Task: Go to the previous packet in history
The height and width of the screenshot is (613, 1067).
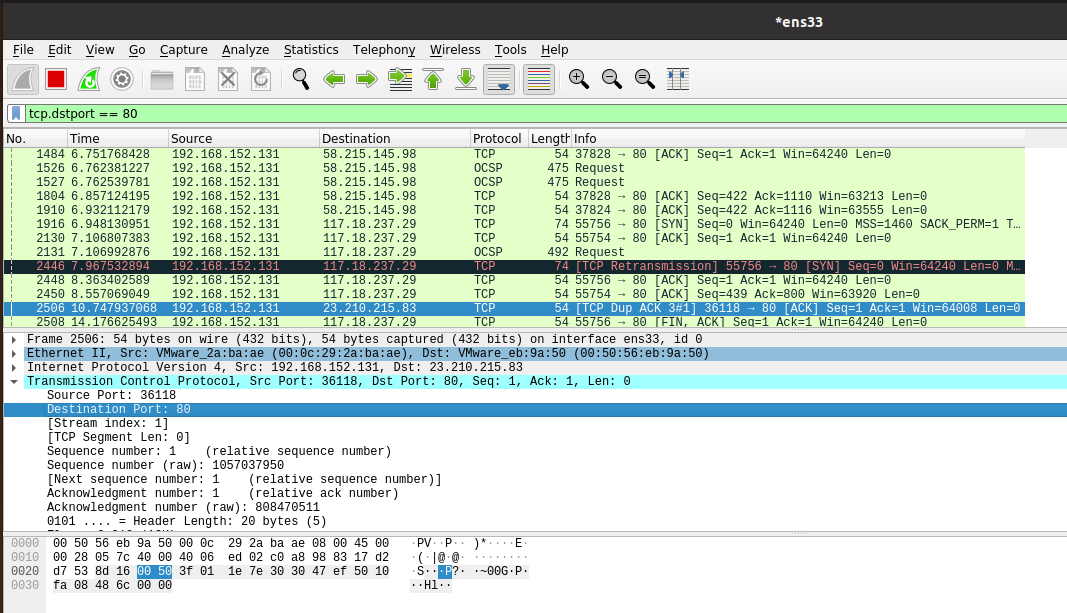Action: point(334,79)
